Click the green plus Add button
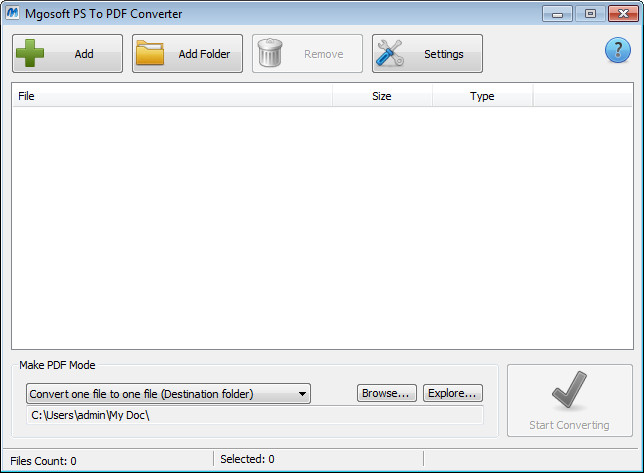Screen dimensions: 644x473 (x=67, y=54)
